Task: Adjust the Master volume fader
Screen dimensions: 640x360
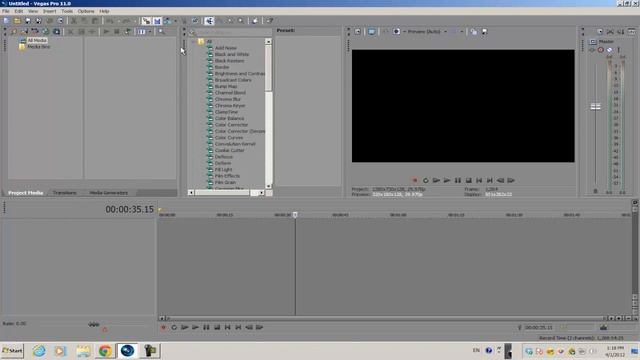Action: 596,107
